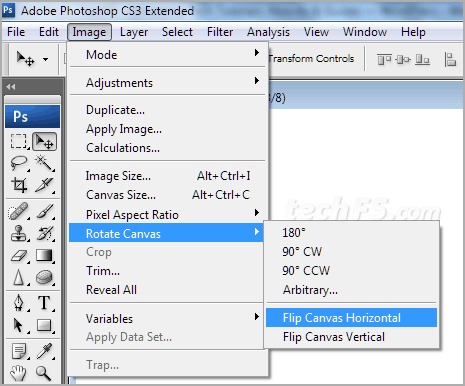
Task: Choose Arbitrary... rotation option
Action: (x=351, y=290)
